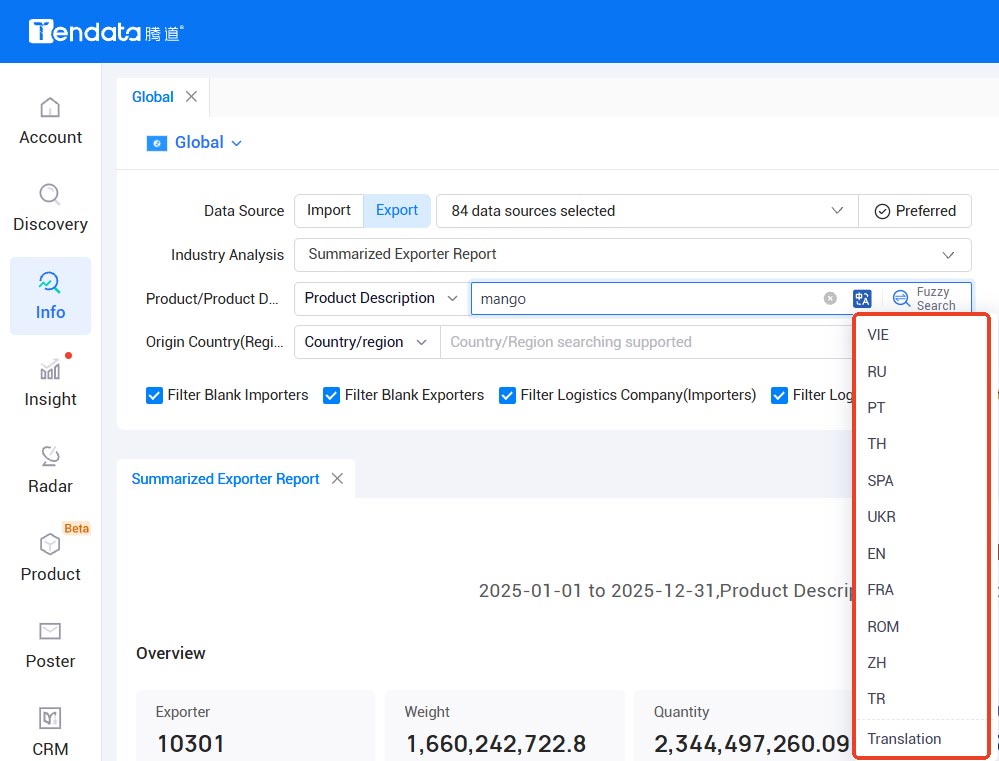Click the Overview heading
The width and height of the screenshot is (999, 761).
[171, 653]
